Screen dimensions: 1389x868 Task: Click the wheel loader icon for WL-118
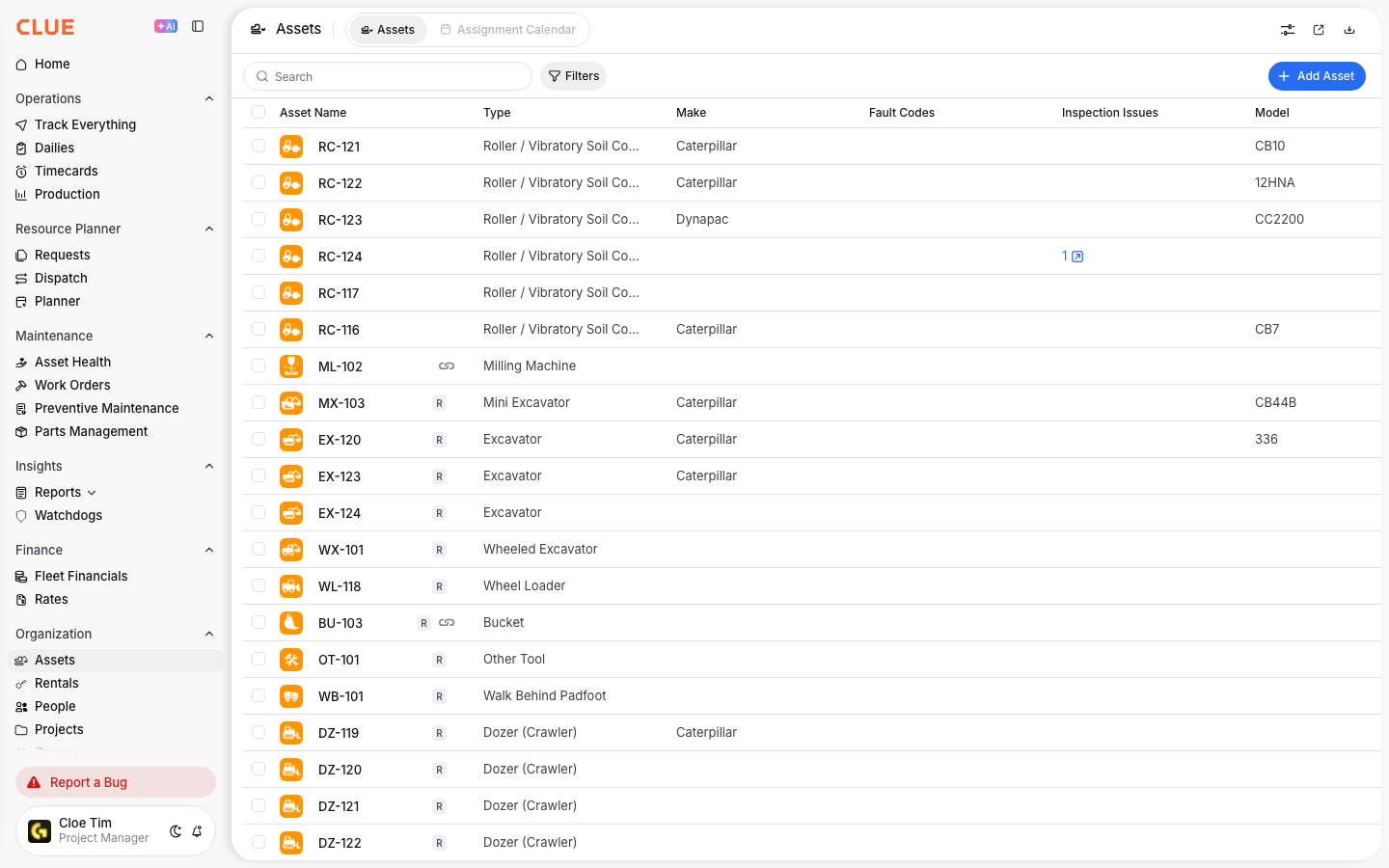tap(291, 586)
